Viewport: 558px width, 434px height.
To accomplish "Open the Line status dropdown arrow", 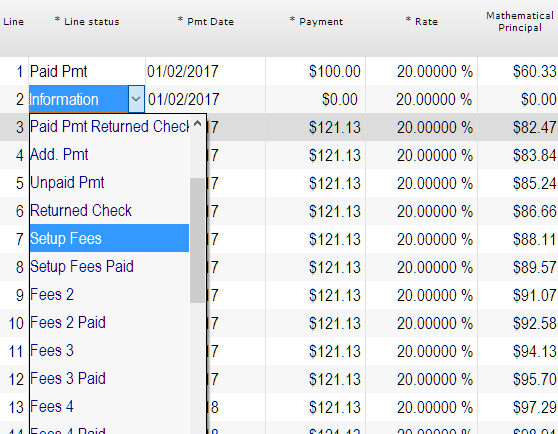I will pos(136,99).
